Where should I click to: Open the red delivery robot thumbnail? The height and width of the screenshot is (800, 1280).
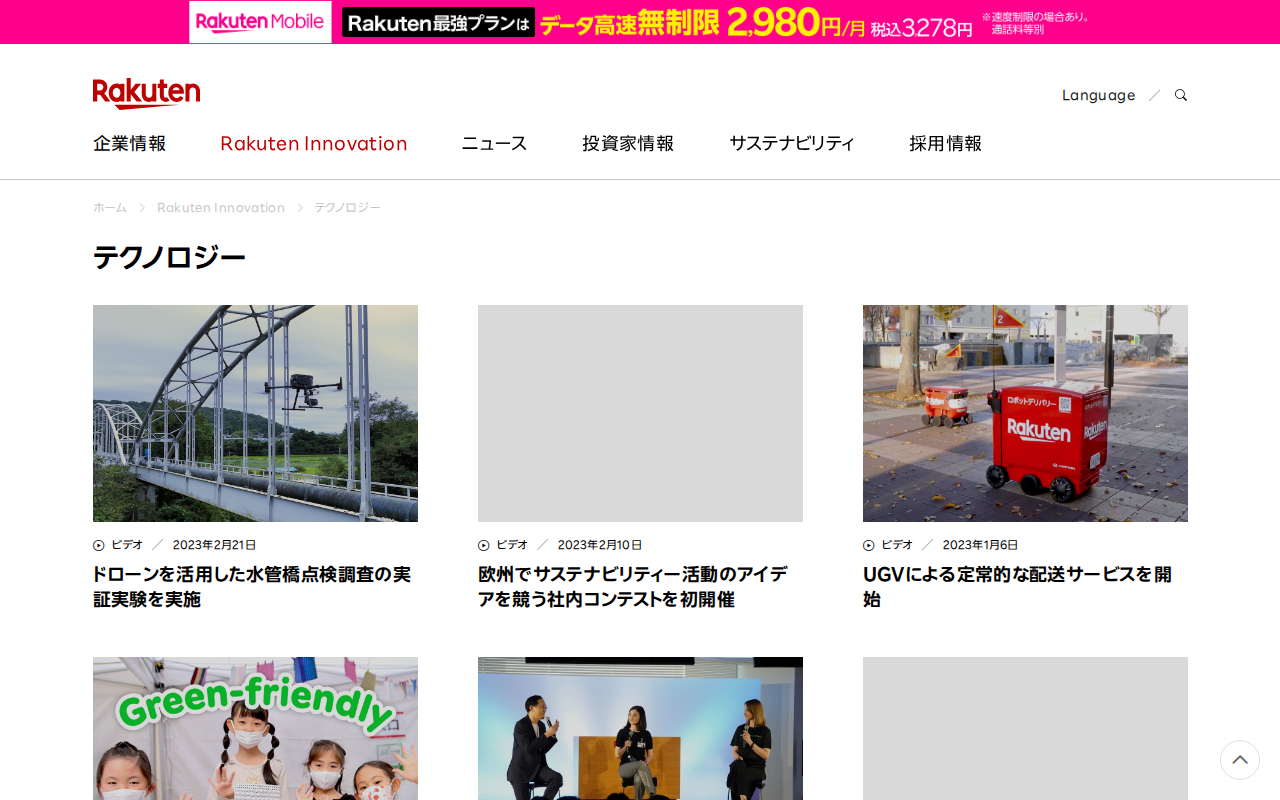(1025, 413)
